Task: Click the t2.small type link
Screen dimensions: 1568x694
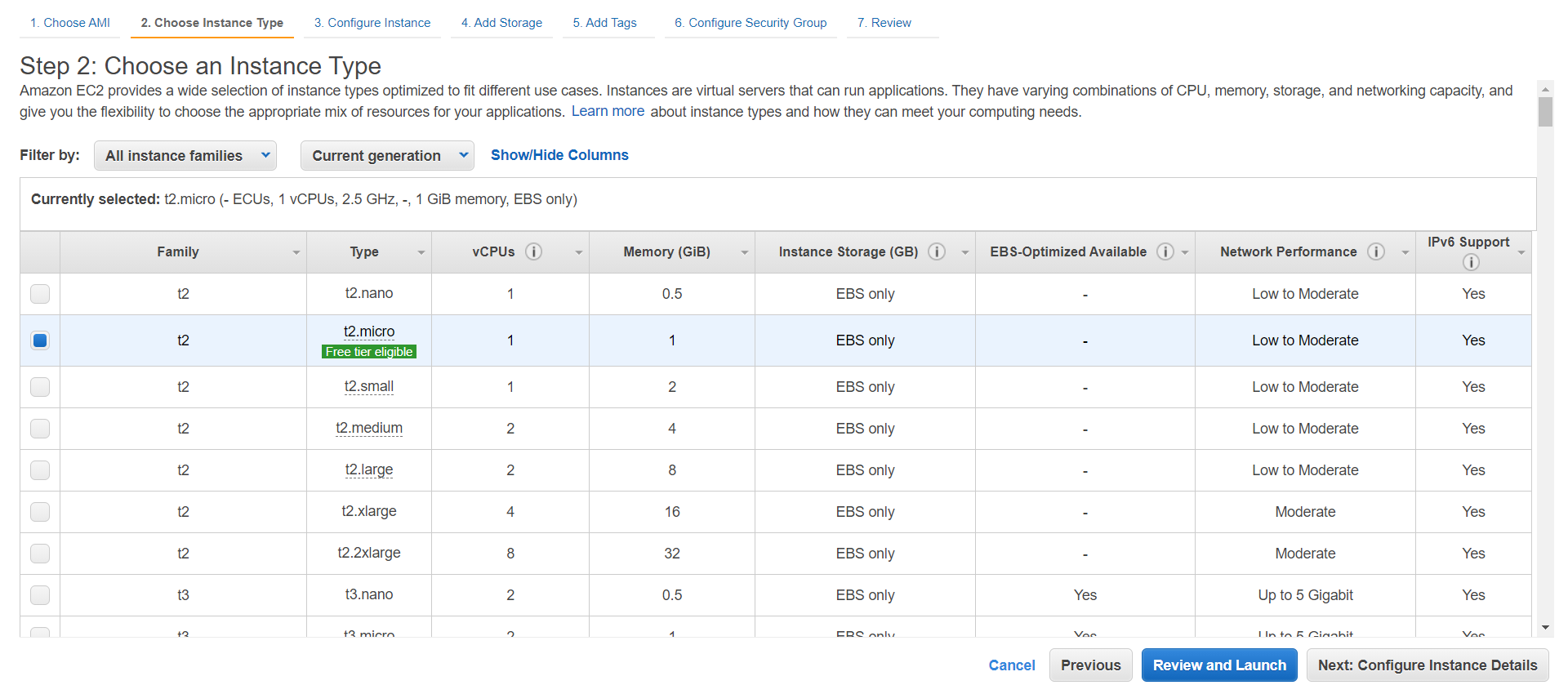Action: click(x=369, y=386)
